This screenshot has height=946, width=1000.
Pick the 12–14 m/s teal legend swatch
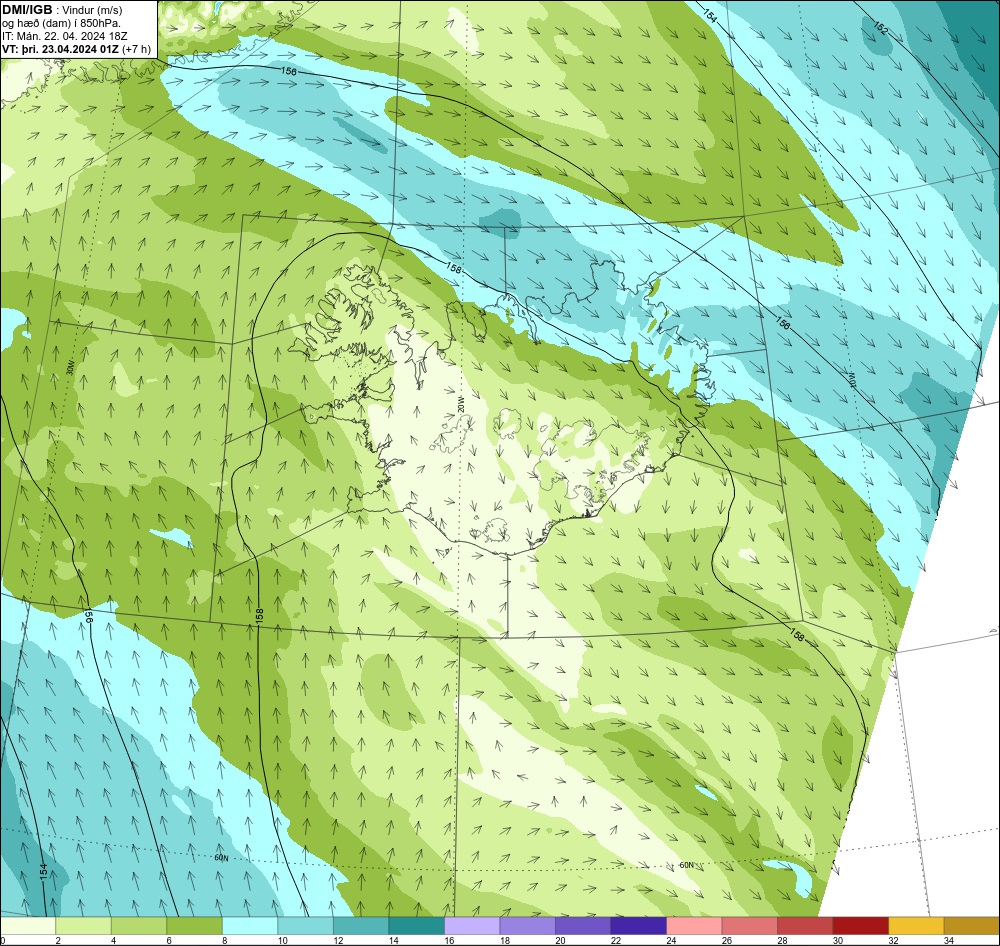tap(361, 926)
